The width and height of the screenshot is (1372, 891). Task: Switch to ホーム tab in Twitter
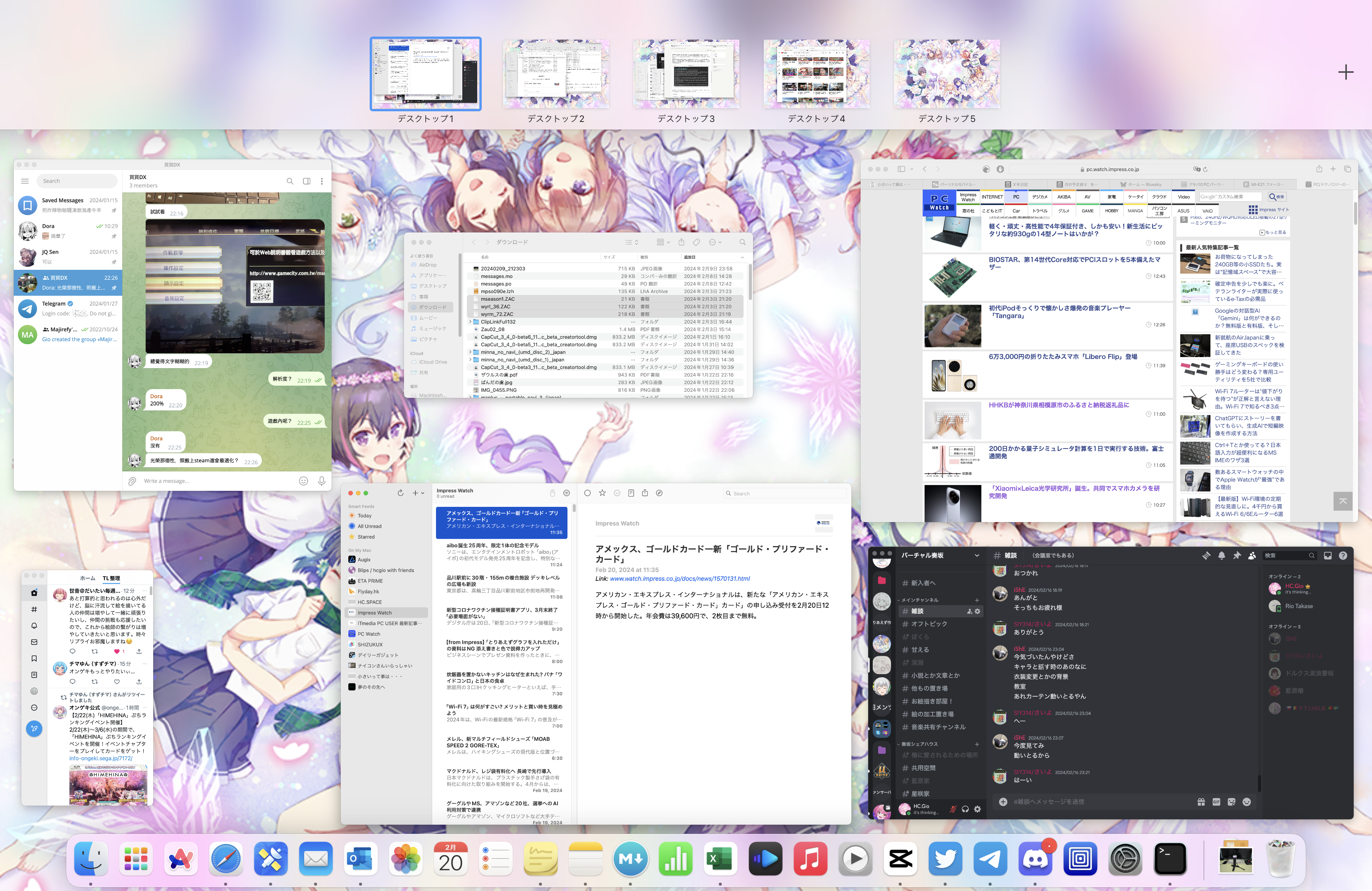click(x=88, y=578)
